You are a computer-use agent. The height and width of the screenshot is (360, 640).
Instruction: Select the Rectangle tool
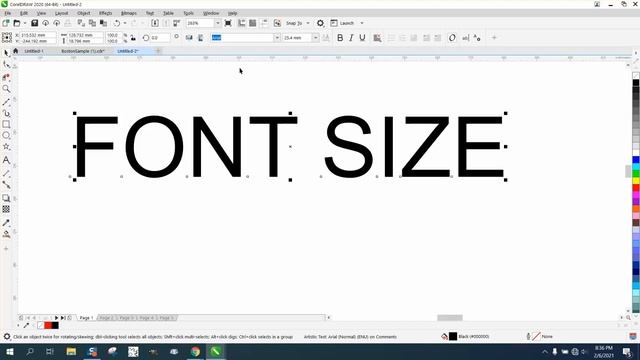point(6,124)
